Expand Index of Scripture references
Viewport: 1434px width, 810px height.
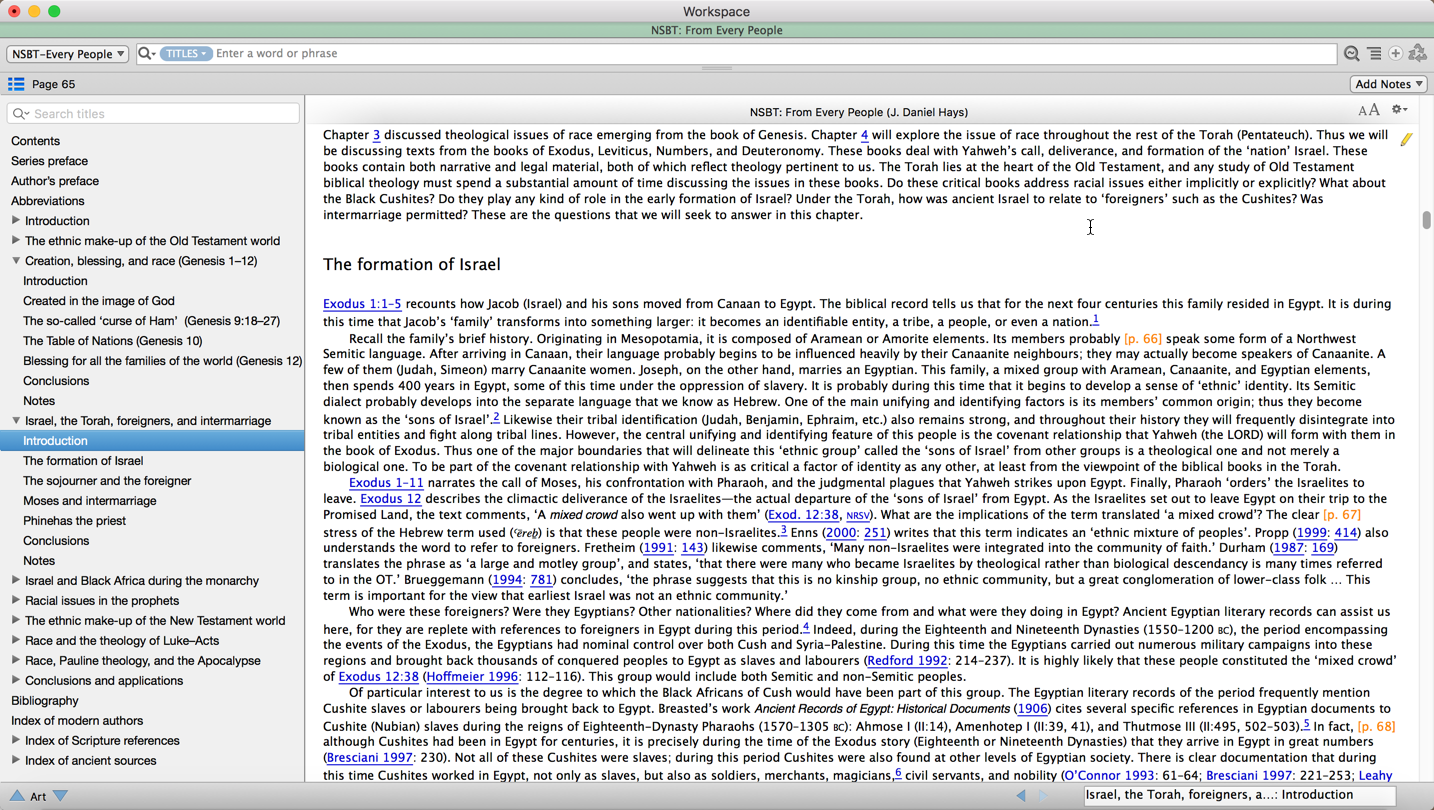pyautogui.click(x=16, y=740)
